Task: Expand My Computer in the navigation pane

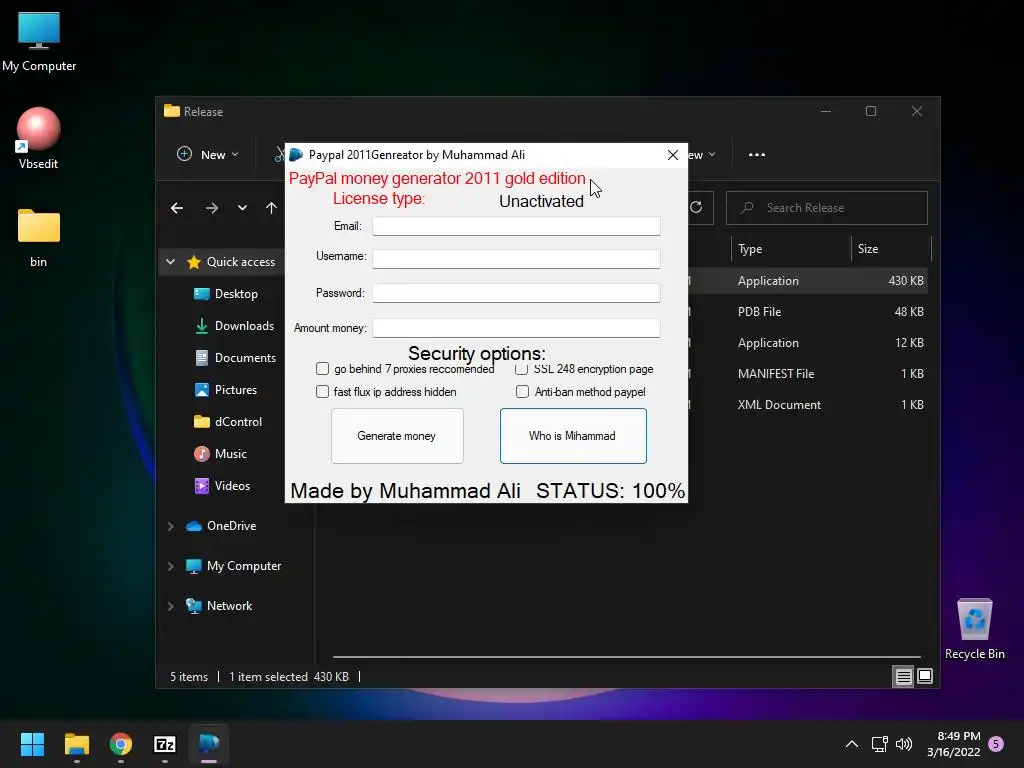Action: [x=170, y=566]
